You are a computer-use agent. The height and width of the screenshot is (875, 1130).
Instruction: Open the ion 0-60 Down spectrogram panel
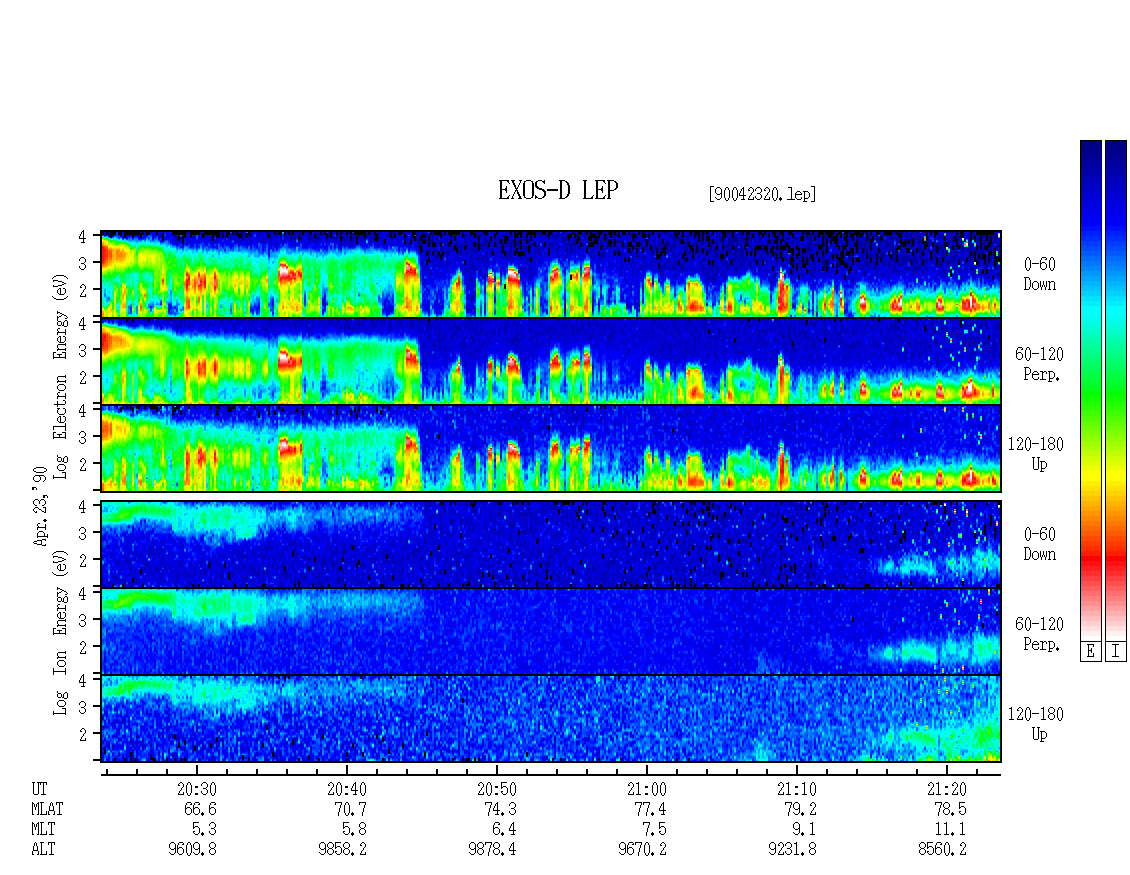point(551,543)
